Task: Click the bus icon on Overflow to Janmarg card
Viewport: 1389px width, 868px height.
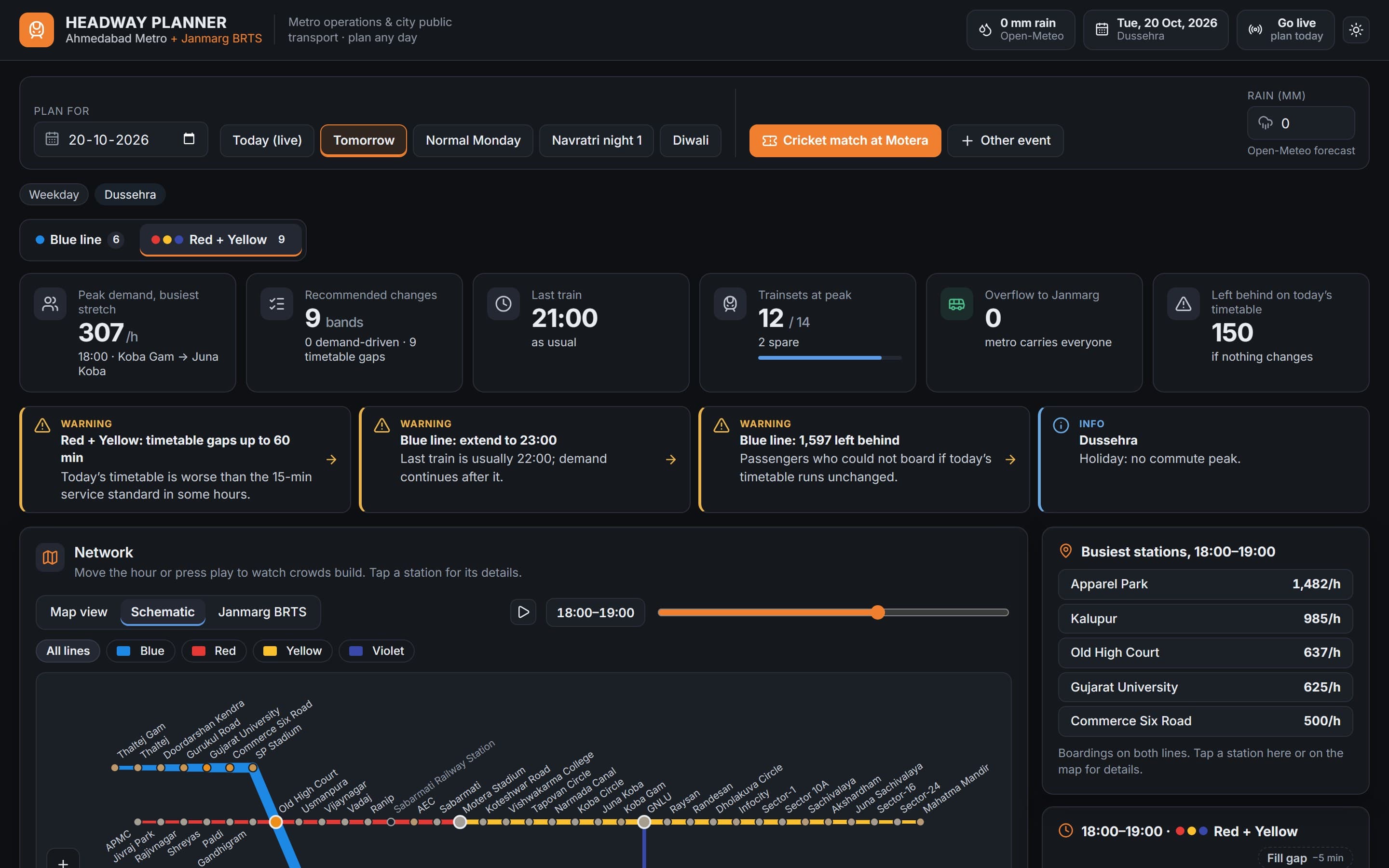Action: pyautogui.click(x=957, y=304)
